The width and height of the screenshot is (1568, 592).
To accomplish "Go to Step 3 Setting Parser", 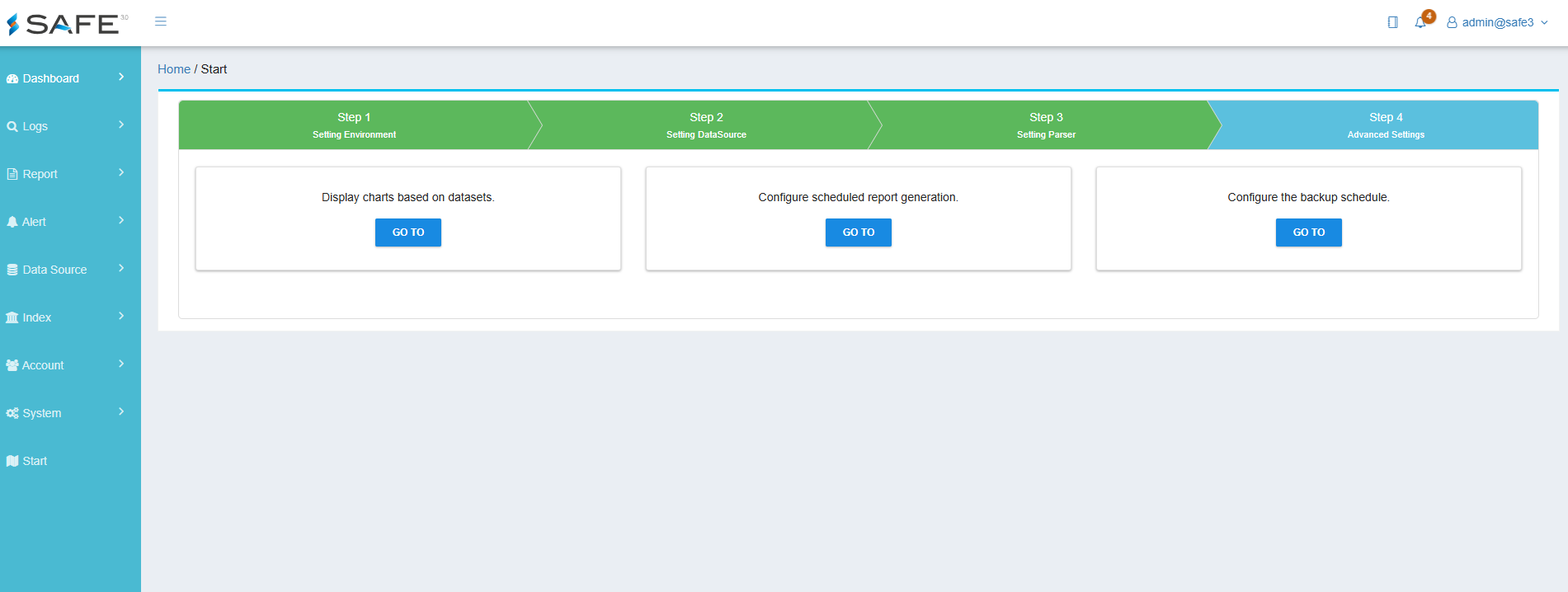I will click(1046, 125).
